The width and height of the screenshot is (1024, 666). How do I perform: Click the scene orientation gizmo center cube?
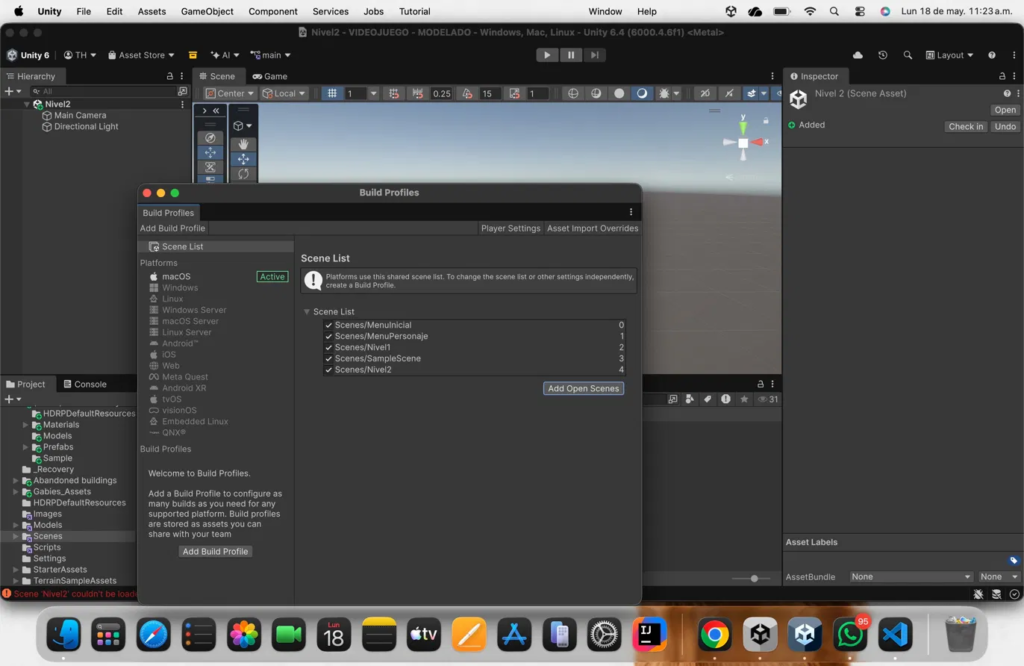pyautogui.click(x=743, y=143)
